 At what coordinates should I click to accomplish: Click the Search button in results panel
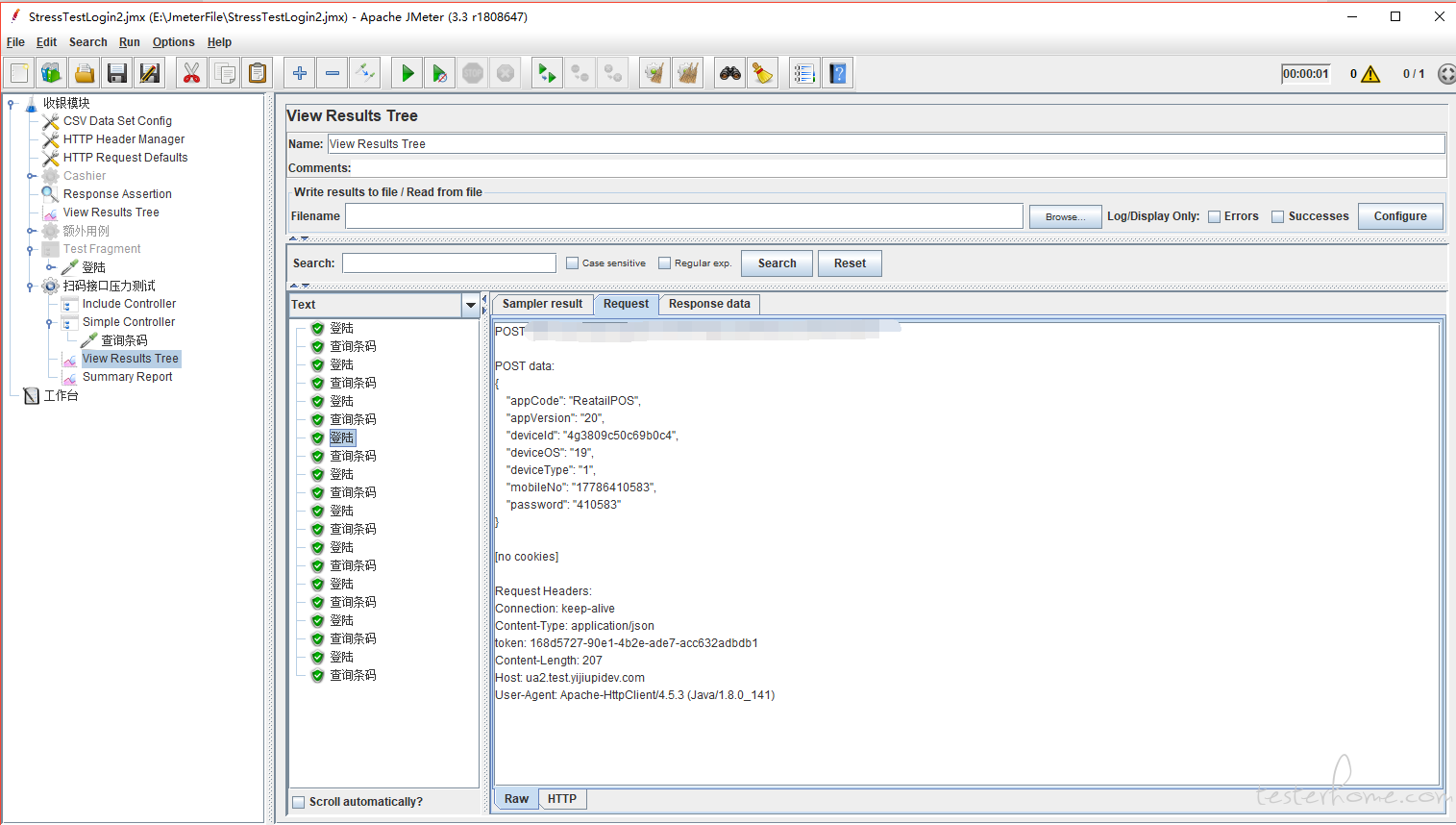(777, 263)
